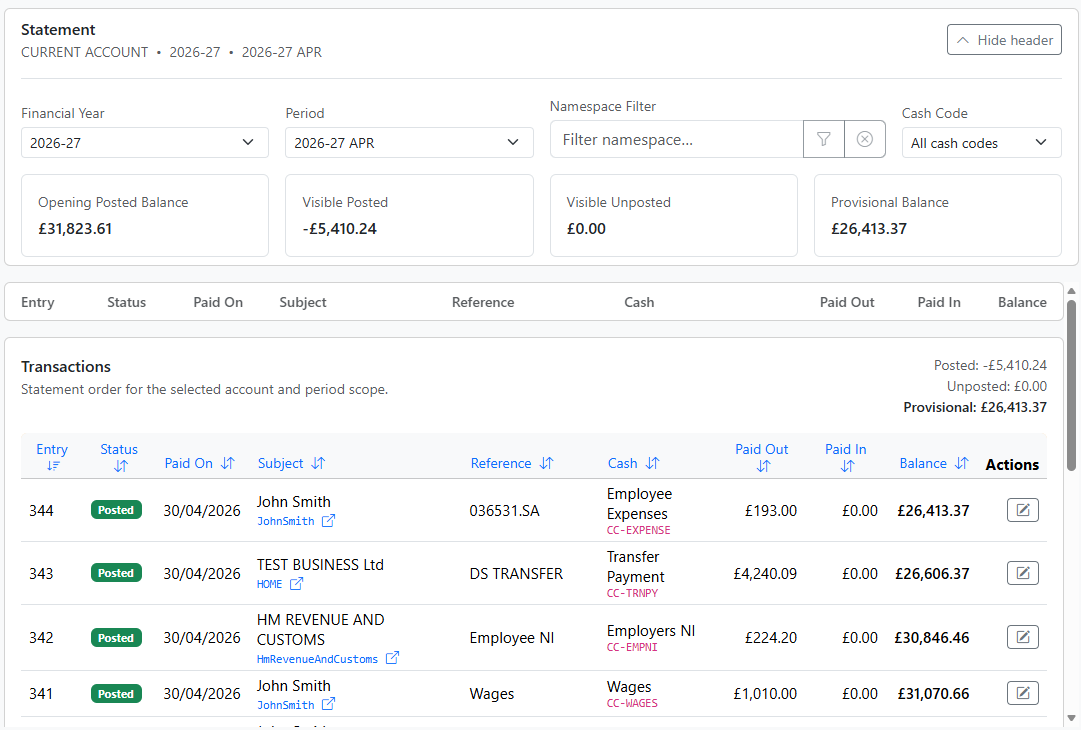1081x730 pixels.
Task: Open the JohnSmith link in entry 341
Action: tap(285, 705)
